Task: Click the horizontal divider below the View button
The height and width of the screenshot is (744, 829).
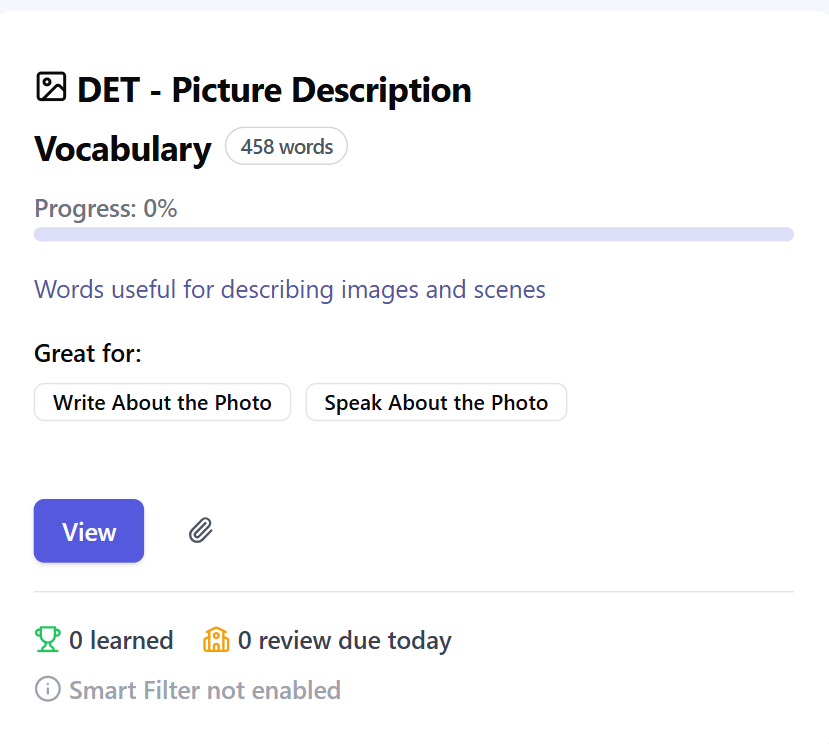Action: pyautogui.click(x=413, y=592)
